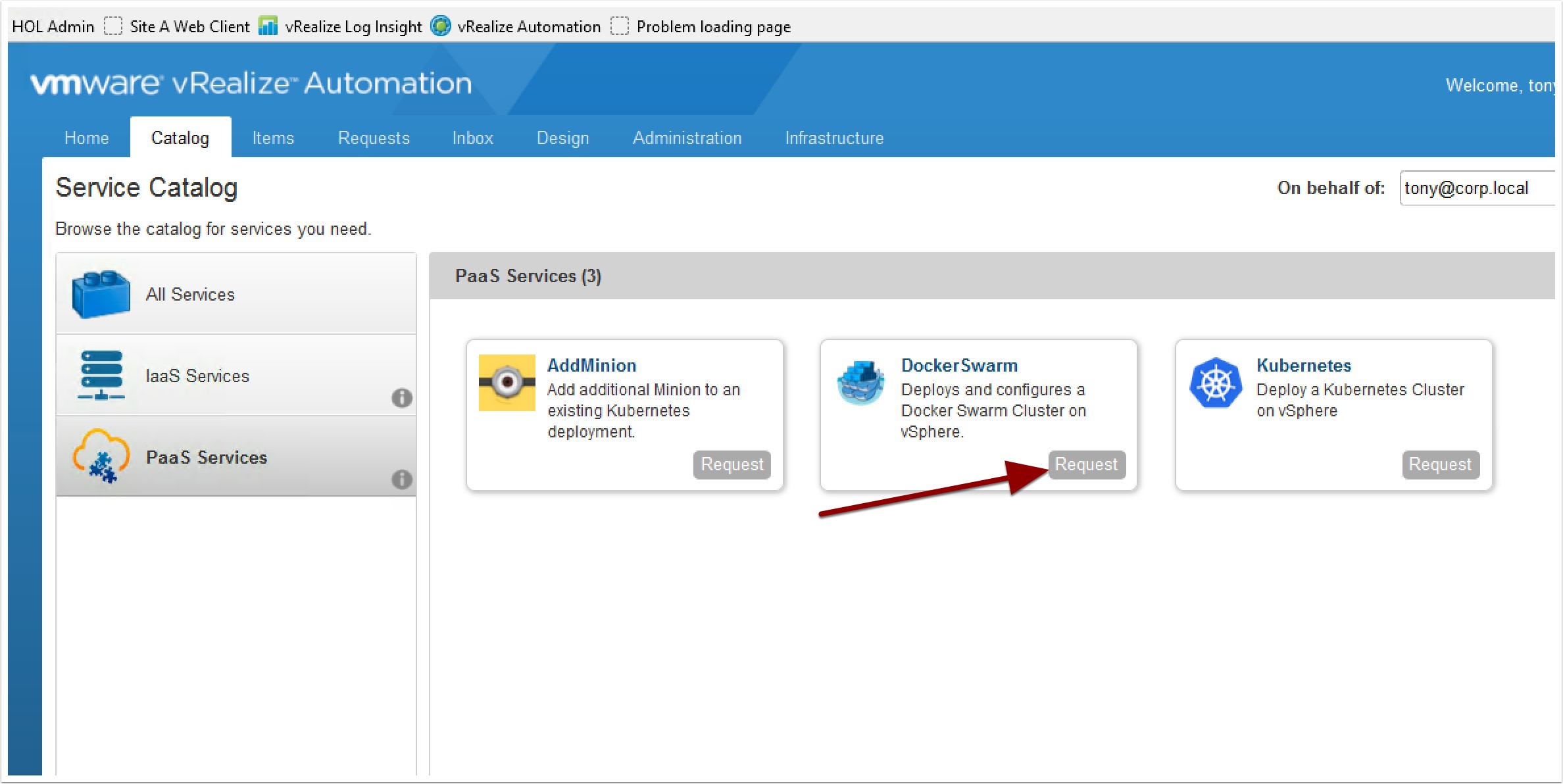Open the Problem loading page bookmark text
The height and width of the screenshot is (784, 1563).
714,26
